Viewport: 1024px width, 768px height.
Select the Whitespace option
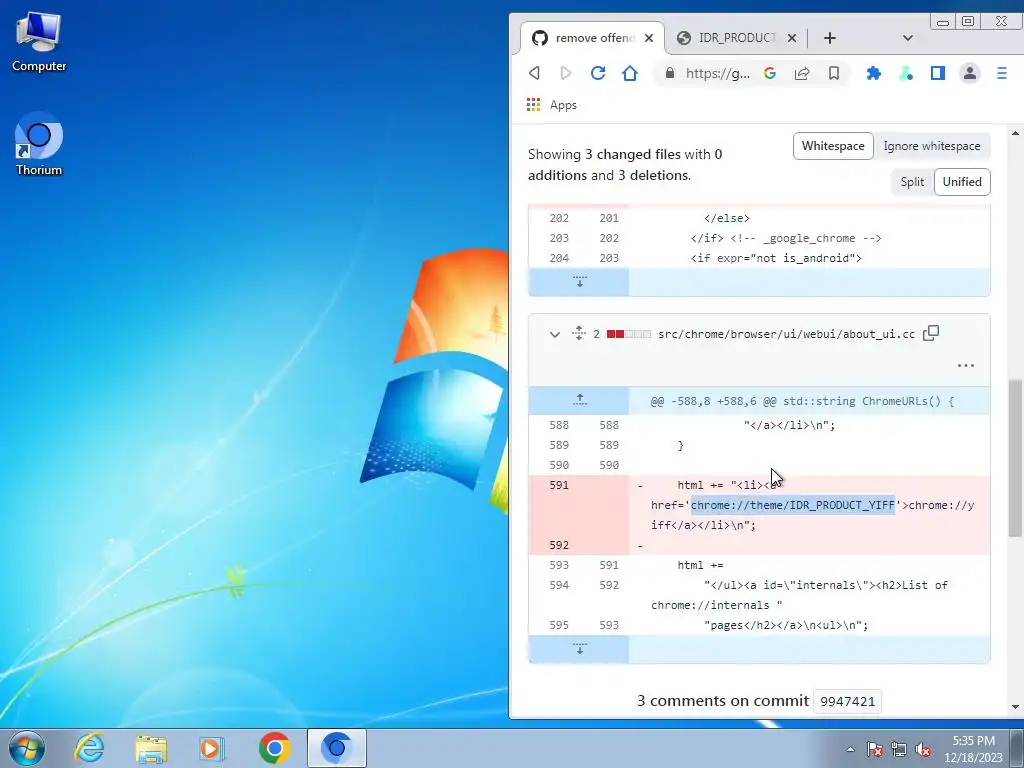tap(833, 146)
